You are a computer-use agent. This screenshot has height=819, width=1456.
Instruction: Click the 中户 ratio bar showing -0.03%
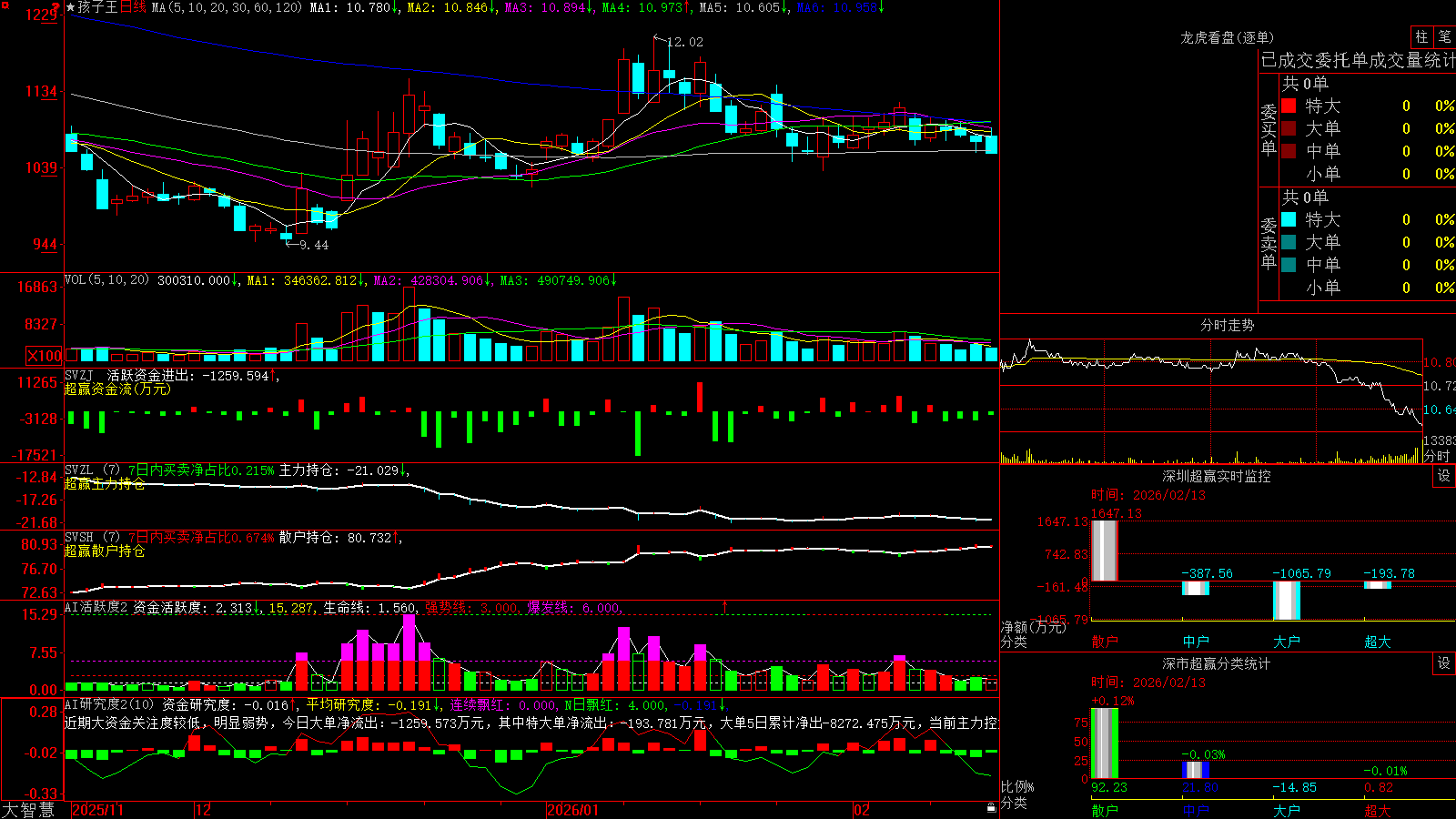click(x=1196, y=770)
